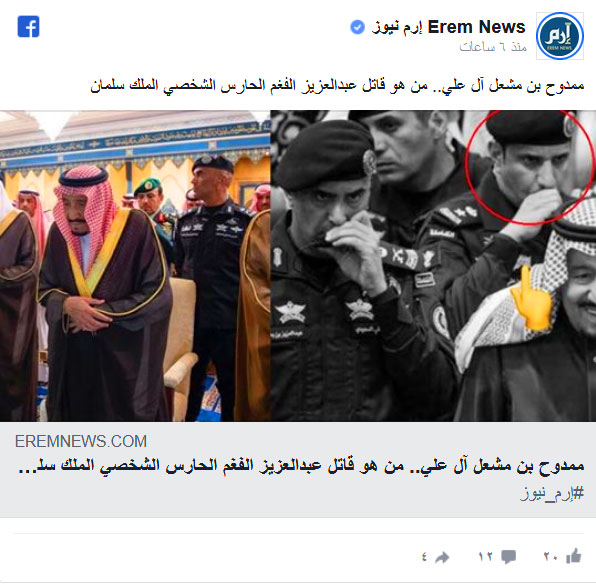The width and height of the screenshot is (596, 584).
Task: Click the post caption text above image
Action: pos(337,86)
